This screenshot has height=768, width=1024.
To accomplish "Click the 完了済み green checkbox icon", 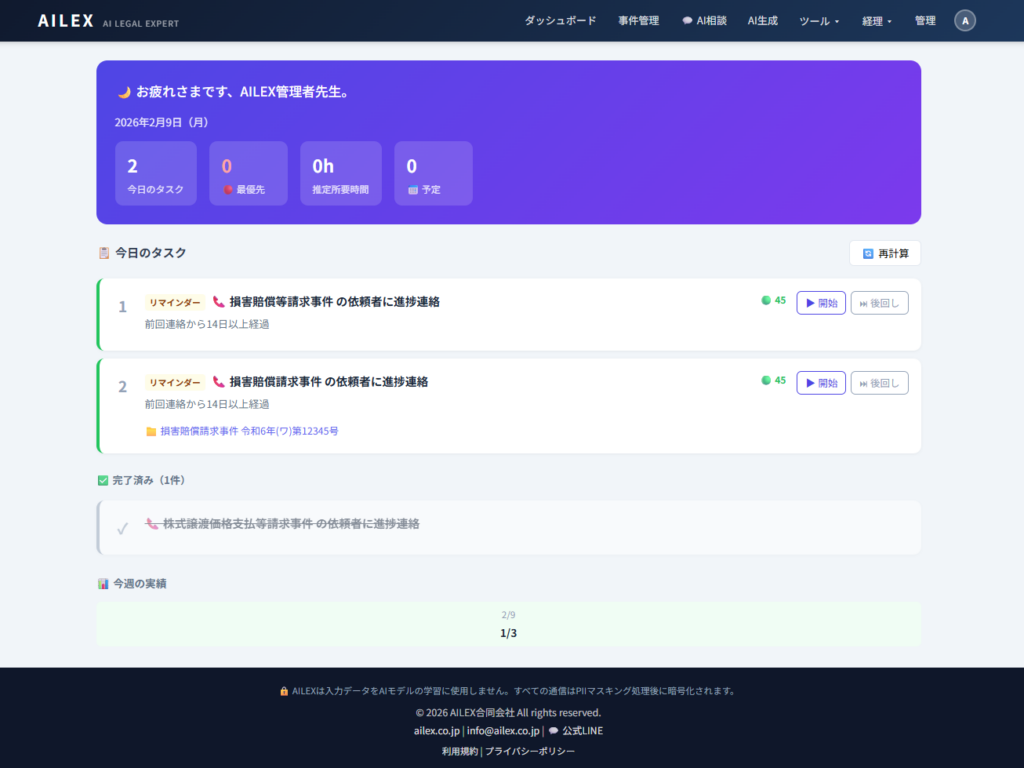I will click(x=103, y=480).
